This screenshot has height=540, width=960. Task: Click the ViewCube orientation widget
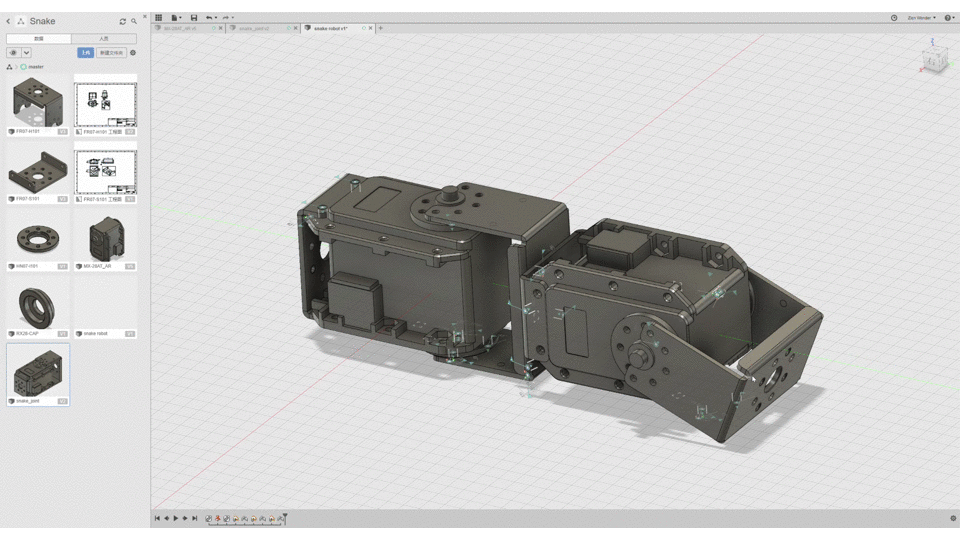(x=934, y=59)
